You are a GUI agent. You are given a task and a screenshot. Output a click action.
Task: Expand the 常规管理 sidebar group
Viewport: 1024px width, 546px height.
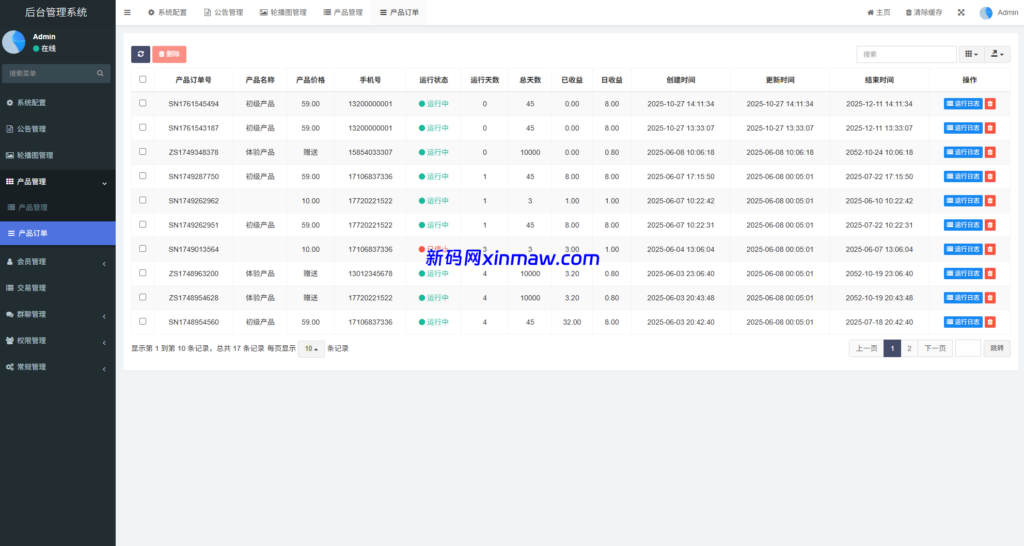(57, 367)
